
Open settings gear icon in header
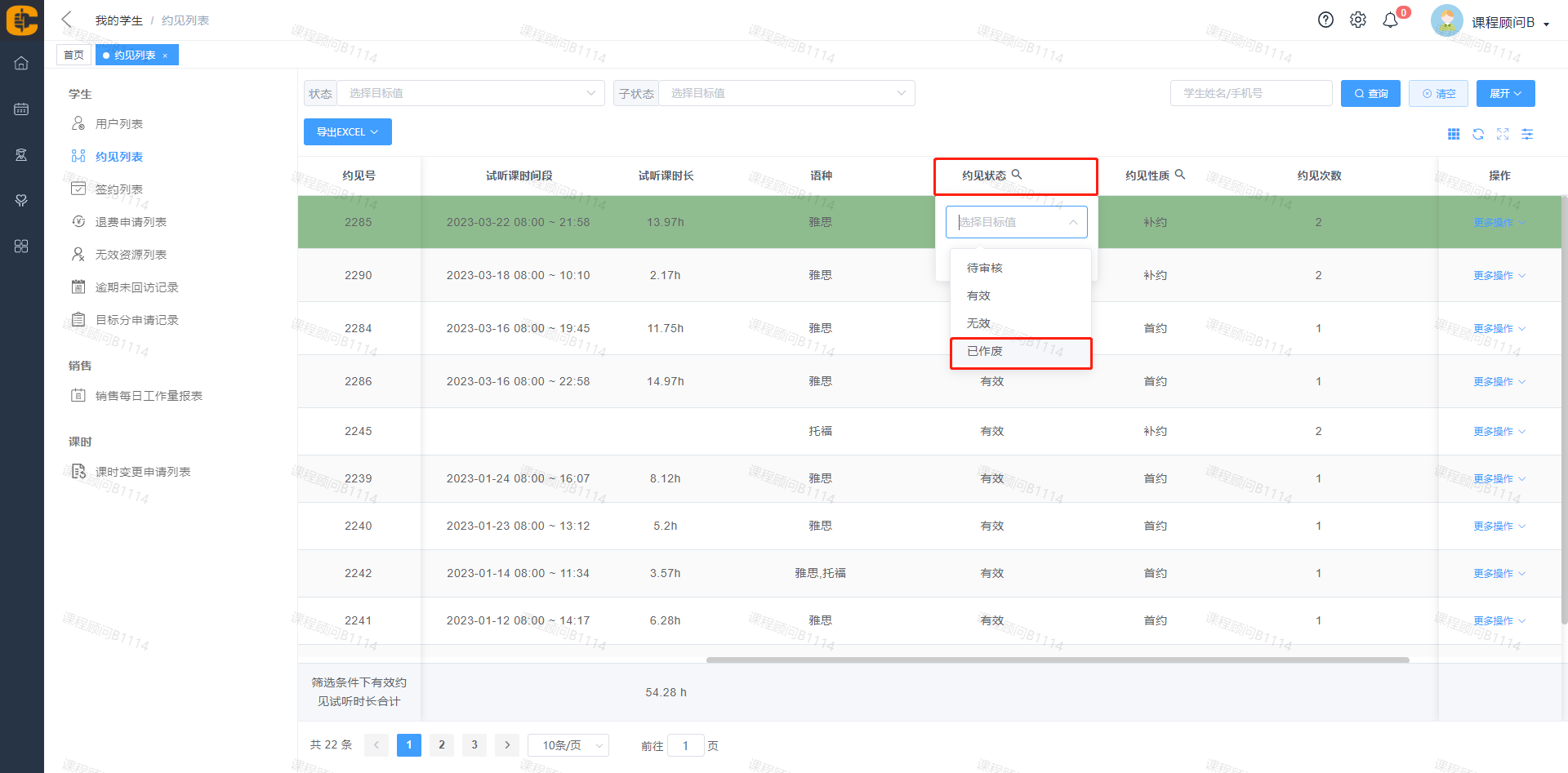point(1357,20)
